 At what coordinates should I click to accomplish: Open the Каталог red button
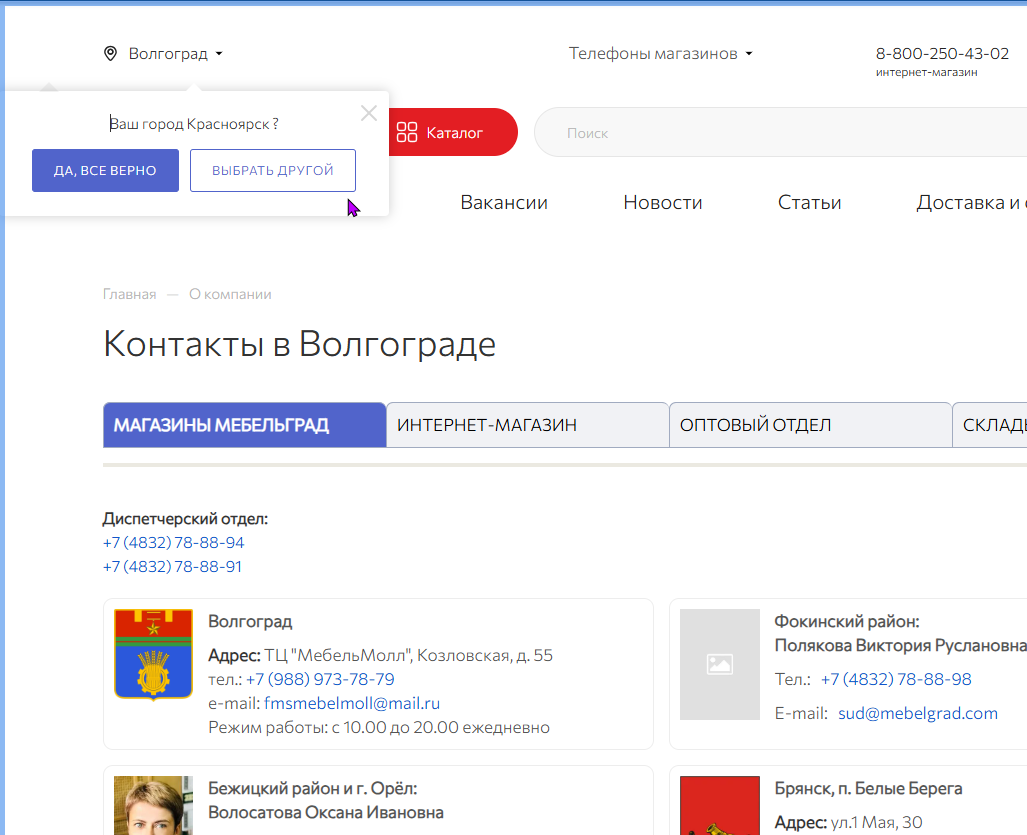click(x=453, y=132)
